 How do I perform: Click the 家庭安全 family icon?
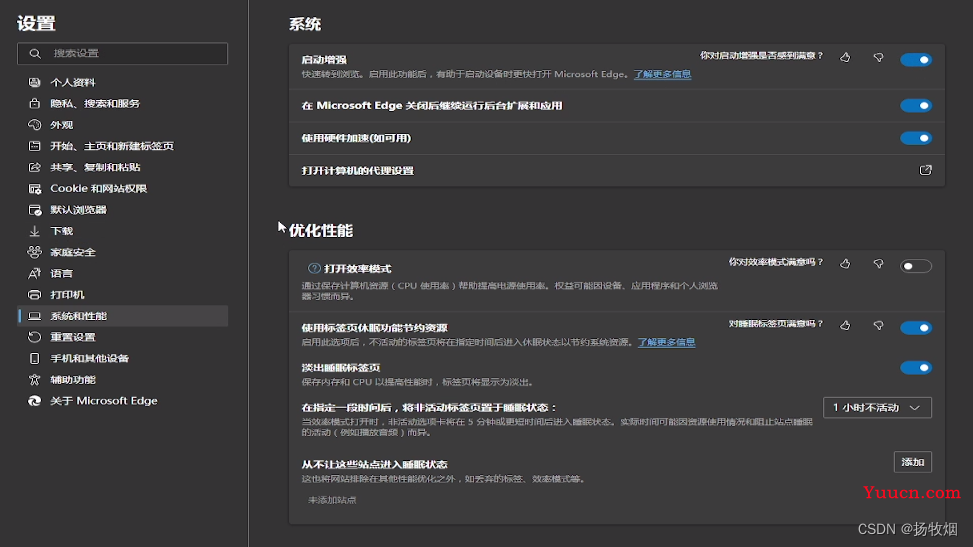pos(35,252)
